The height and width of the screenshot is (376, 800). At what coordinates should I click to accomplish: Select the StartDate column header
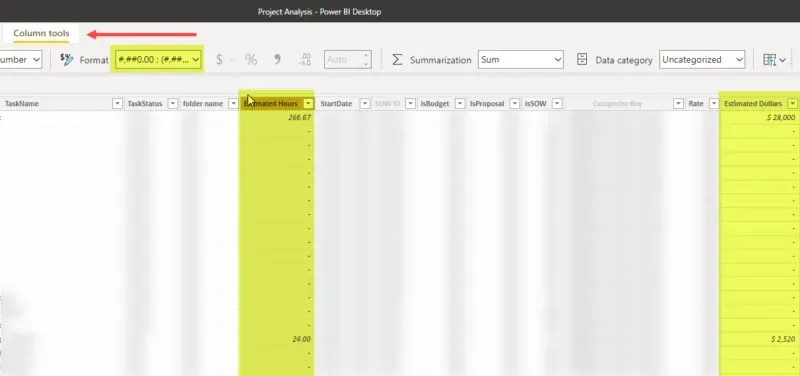tap(336, 104)
